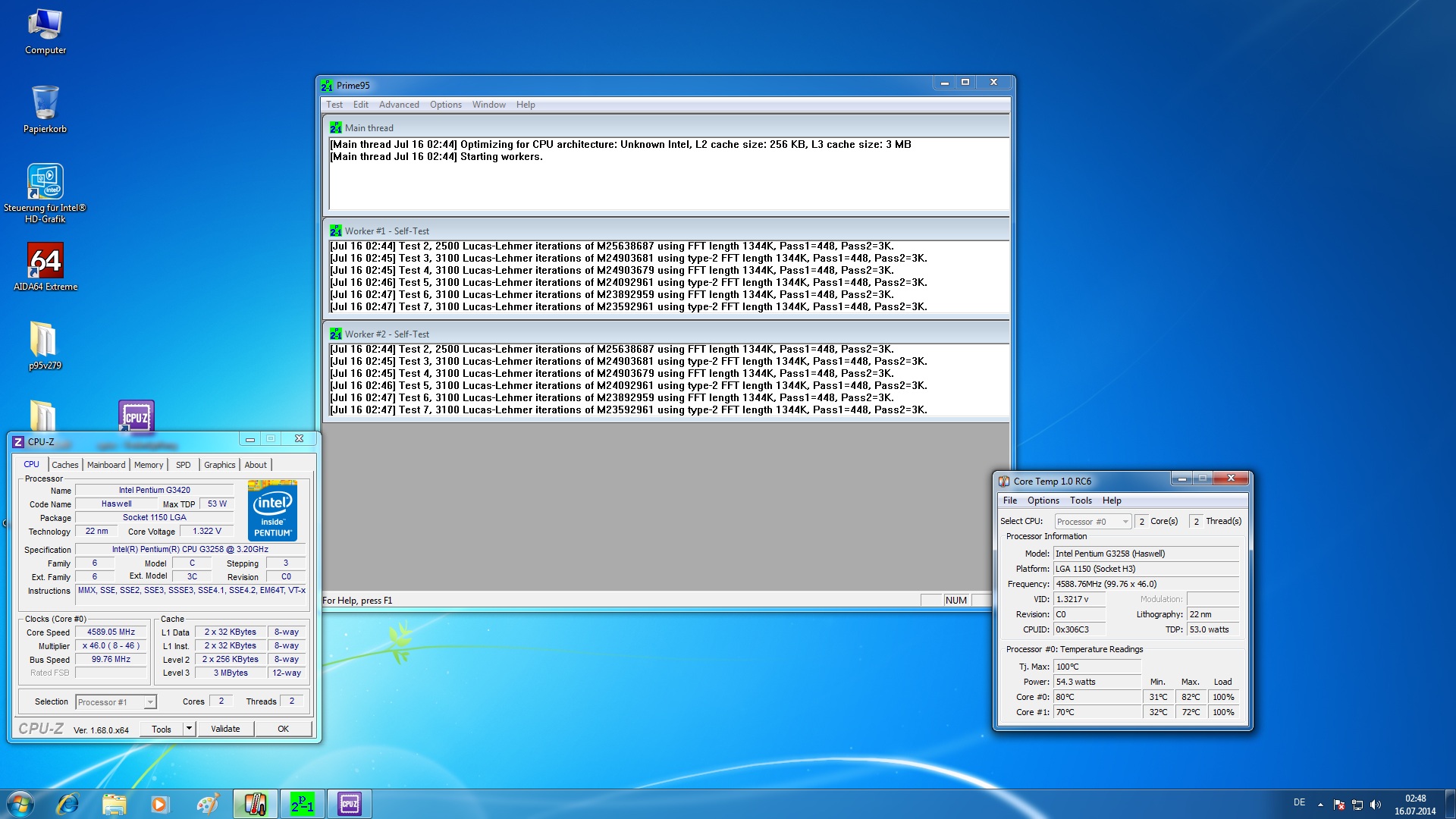Click the NUM indicator in Prime95 status bar
Image resolution: width=1456 pixels, height=819 pixels.
point(955,601)
